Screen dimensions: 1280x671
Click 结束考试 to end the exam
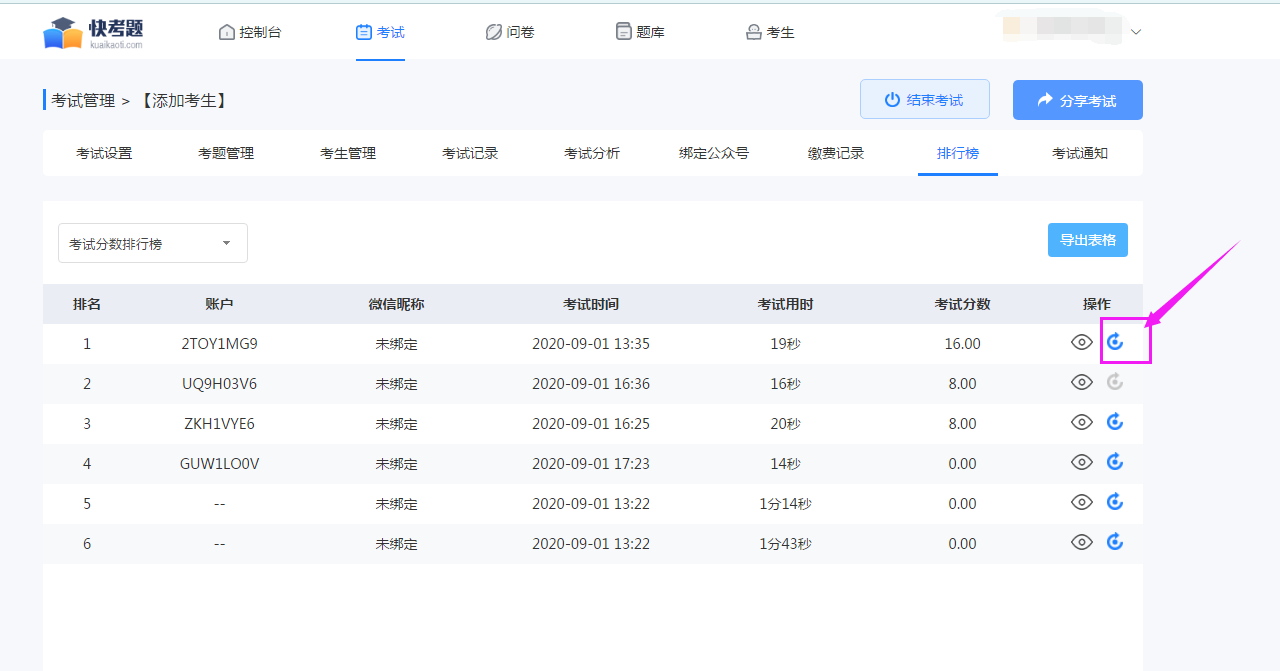925,100
